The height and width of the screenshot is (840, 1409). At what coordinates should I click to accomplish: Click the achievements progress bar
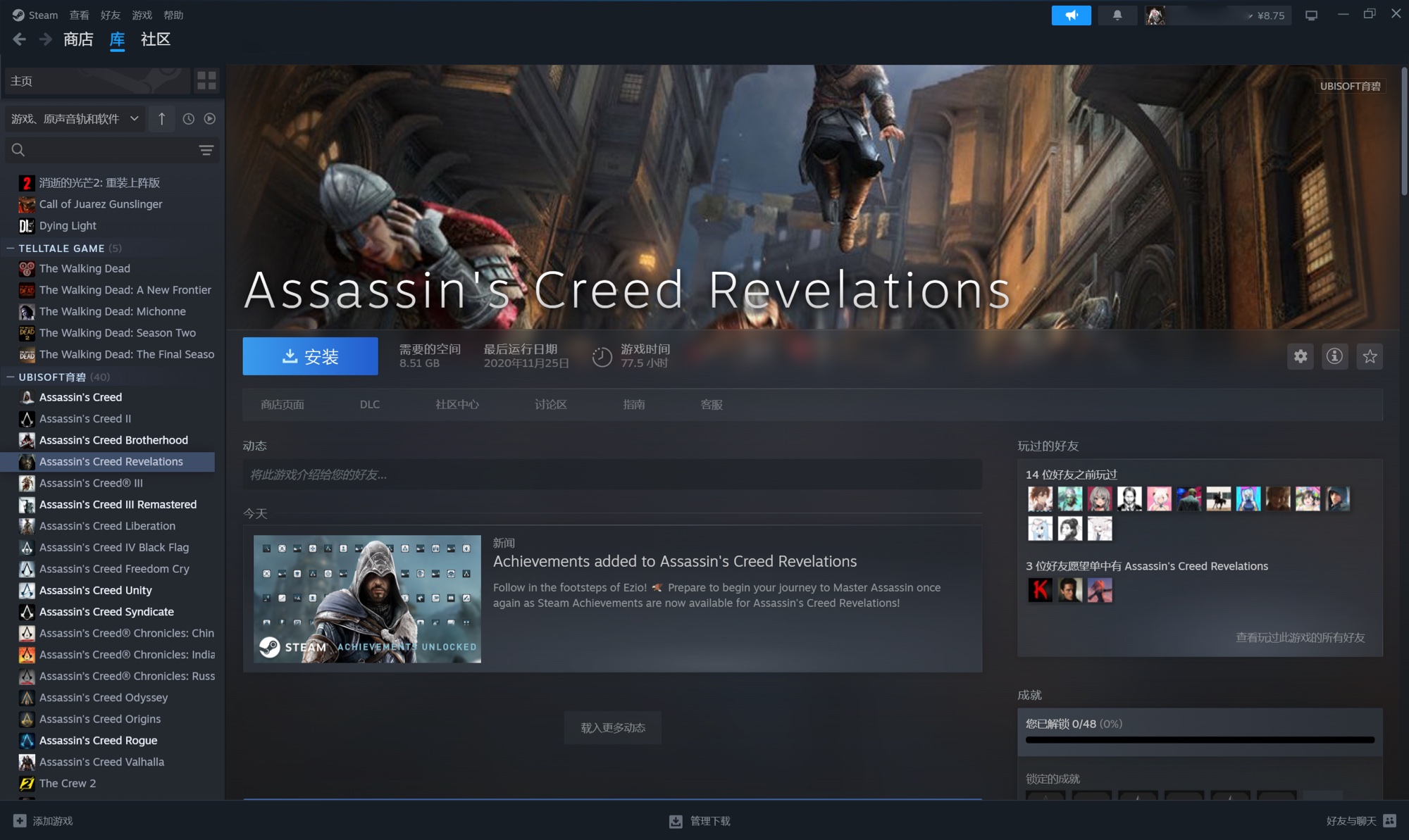tap(1200, 740)
